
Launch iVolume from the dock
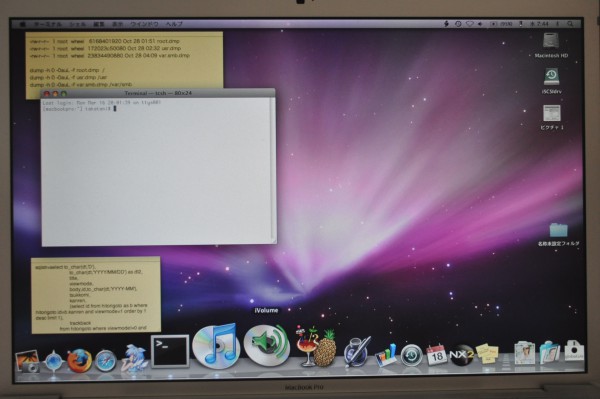[266, 345]
